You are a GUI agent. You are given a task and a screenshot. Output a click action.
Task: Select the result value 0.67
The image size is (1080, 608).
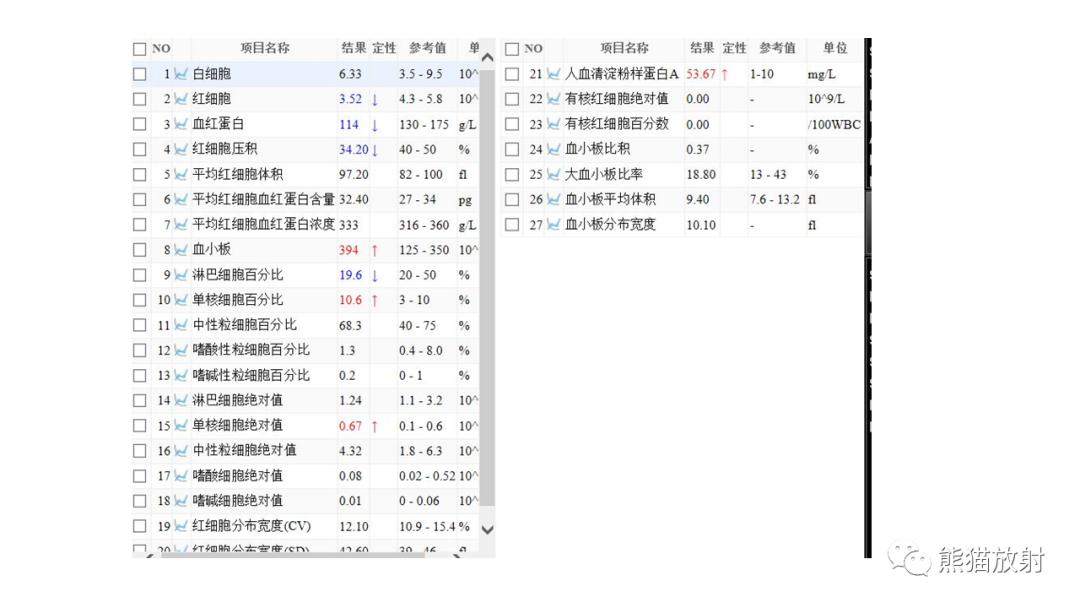350,426
